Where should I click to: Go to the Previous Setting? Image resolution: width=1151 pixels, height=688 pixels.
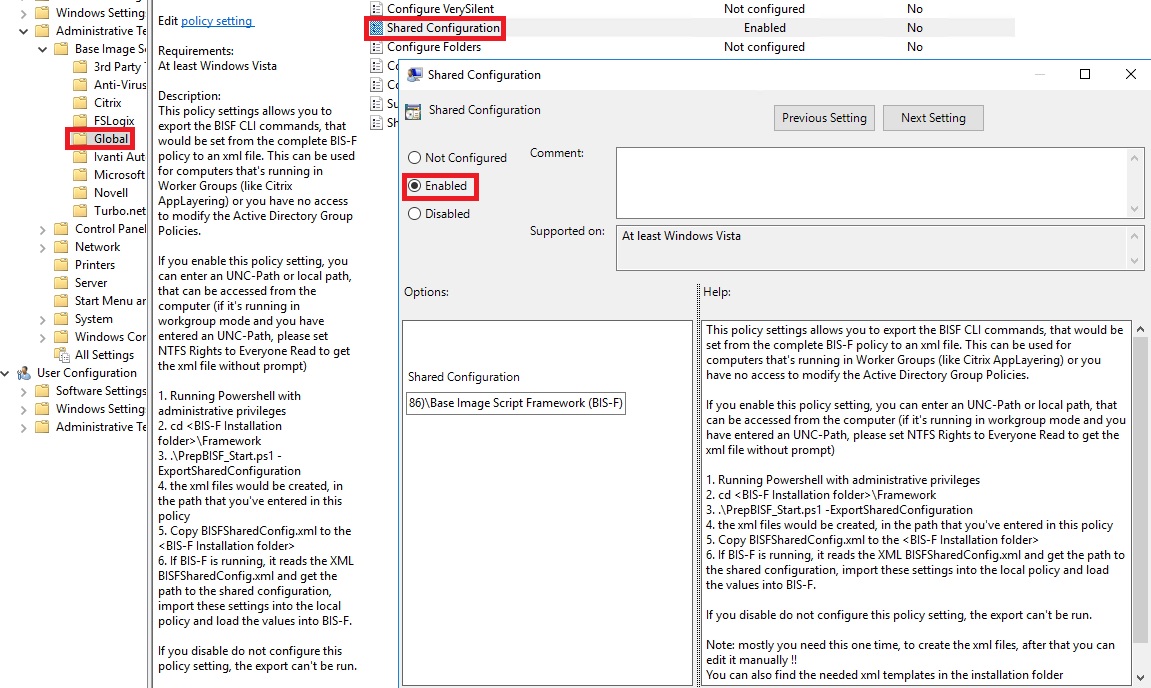pos(824,117)
